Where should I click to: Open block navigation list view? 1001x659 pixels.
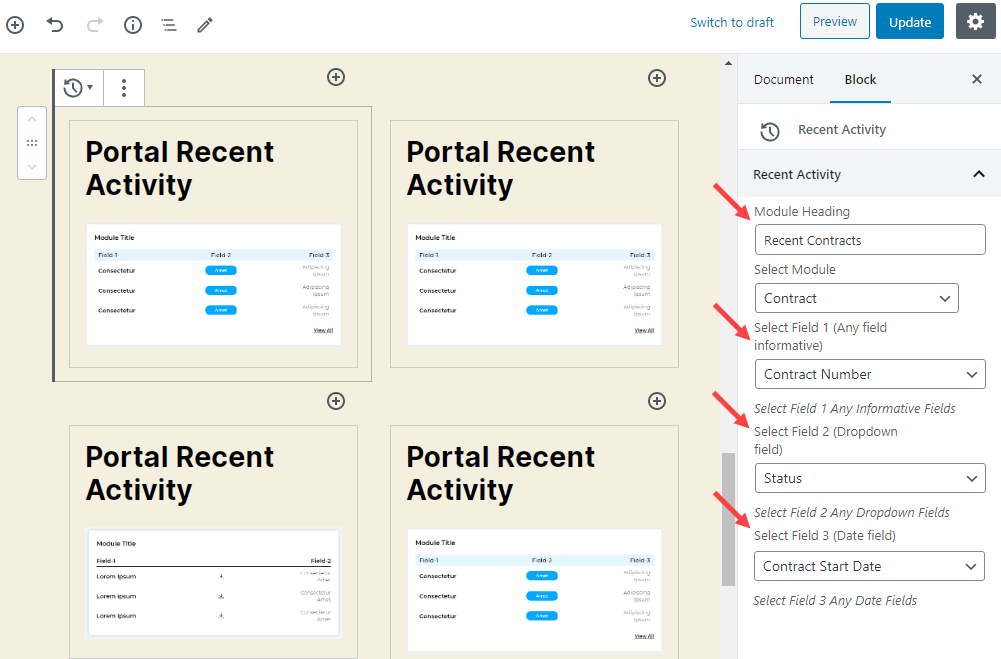[x=169, y=24]
